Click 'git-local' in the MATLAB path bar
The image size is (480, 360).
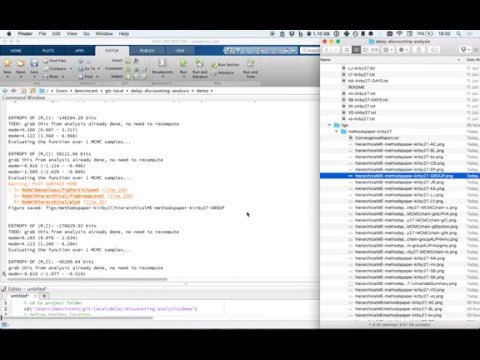pos(114,91)
